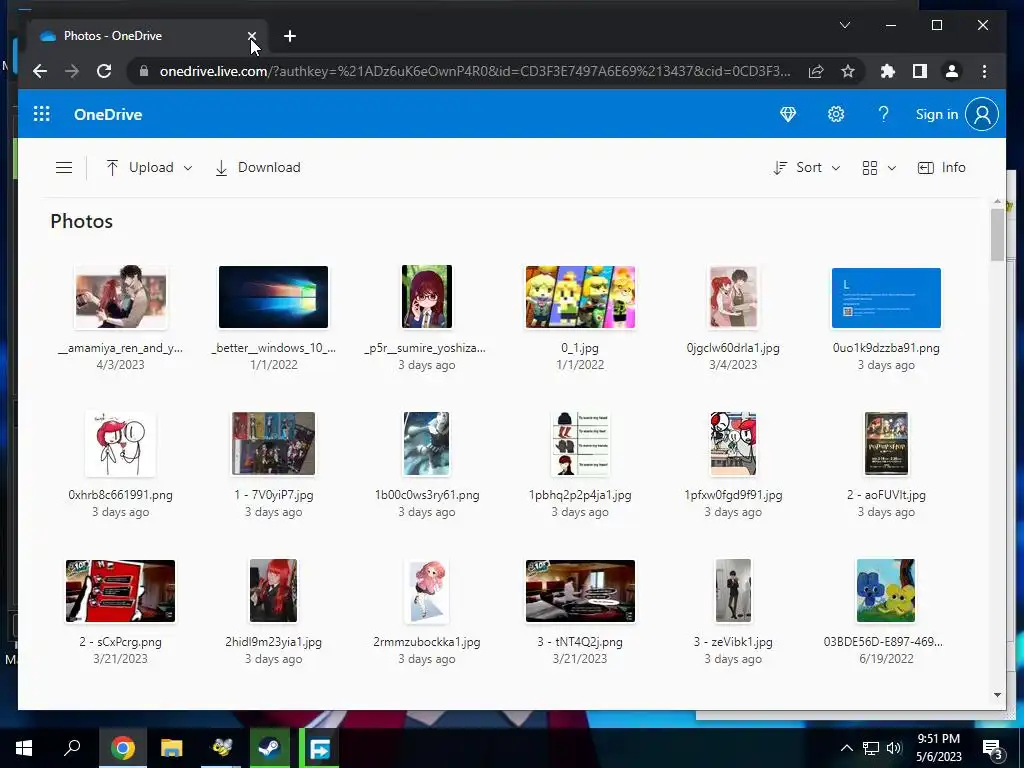Close the Photos - OneDrive tab
The height and width of the screenshot is (768, 1024).
tap(252, 36)
